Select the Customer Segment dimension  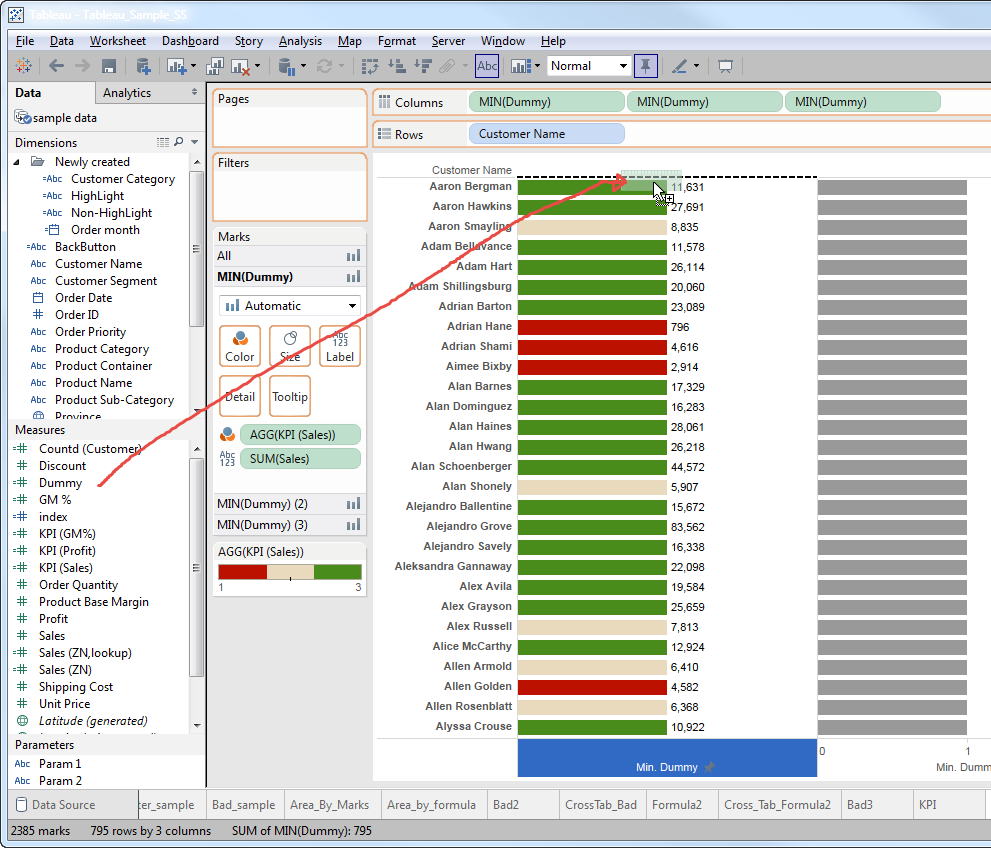tap(106, 281)
